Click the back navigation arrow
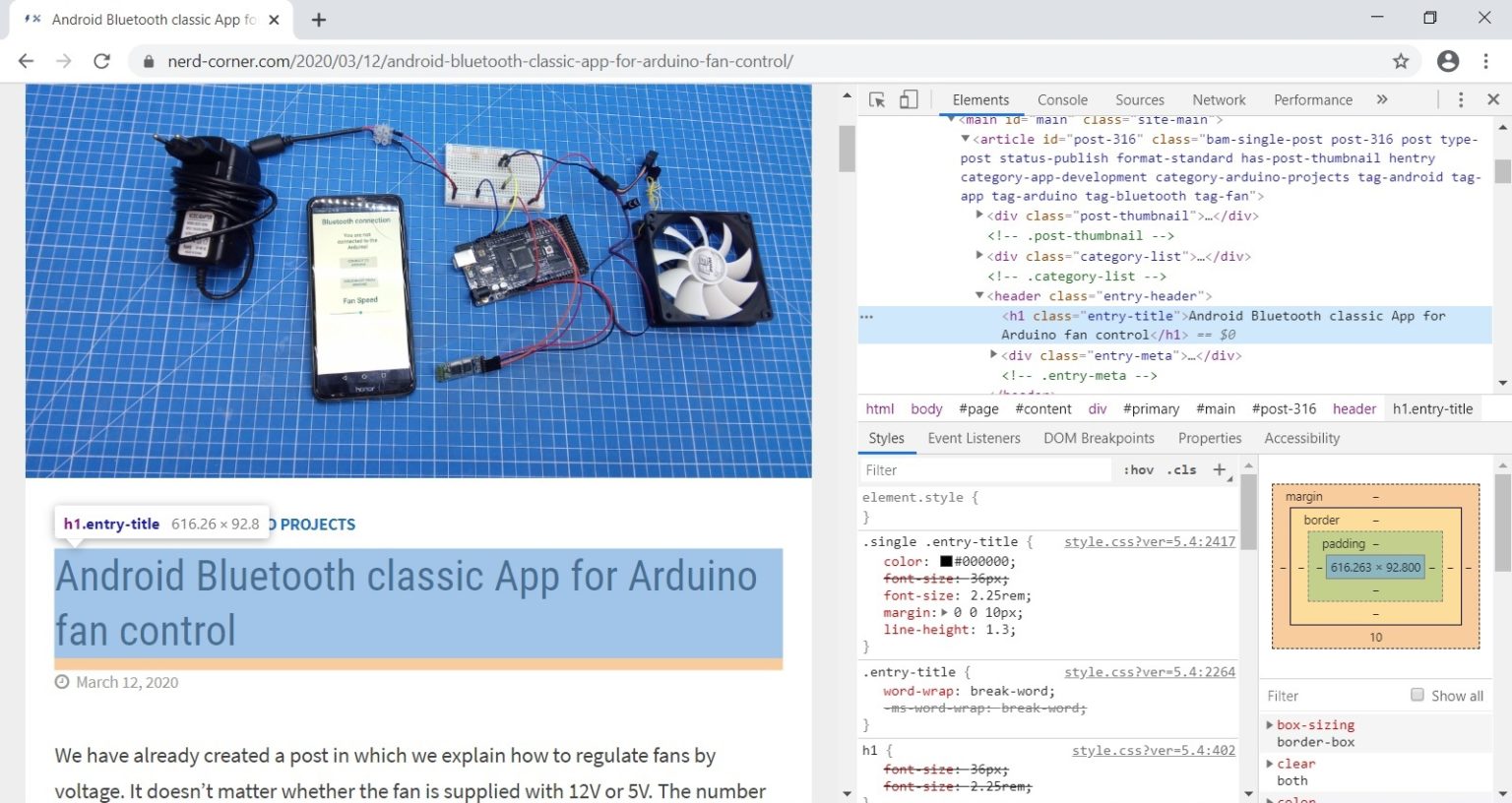The width and height of the screenshot is (1512, 803). click(26, 60)
